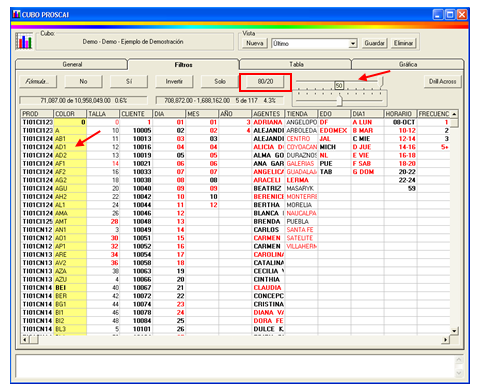This screenshot has height=392, width=483.
Task: Switch to the General tab
Action: (72, 64)
